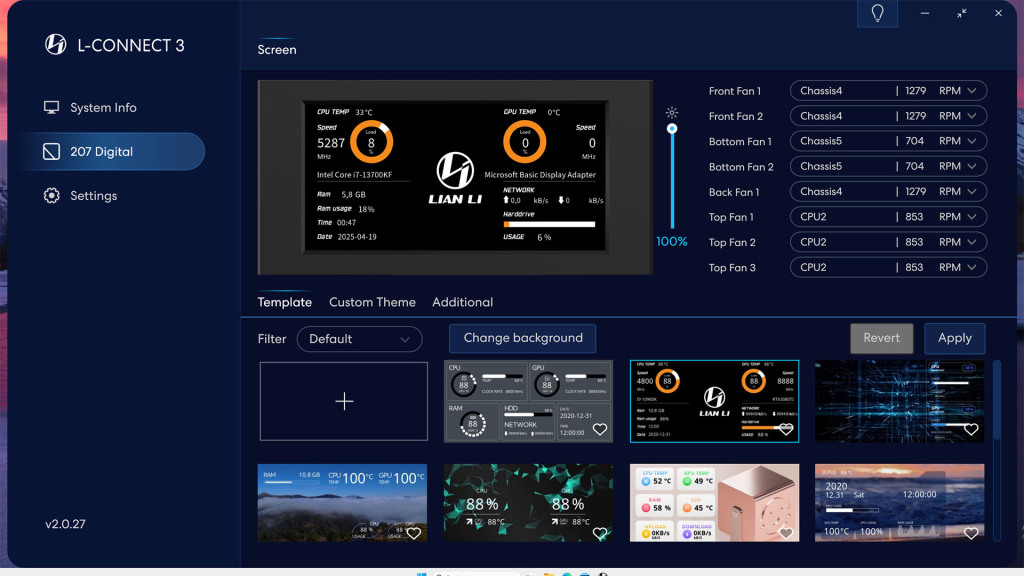1024x576 pixels.
Task: Open the Filter dropdown set to Default
Action: 359,339
